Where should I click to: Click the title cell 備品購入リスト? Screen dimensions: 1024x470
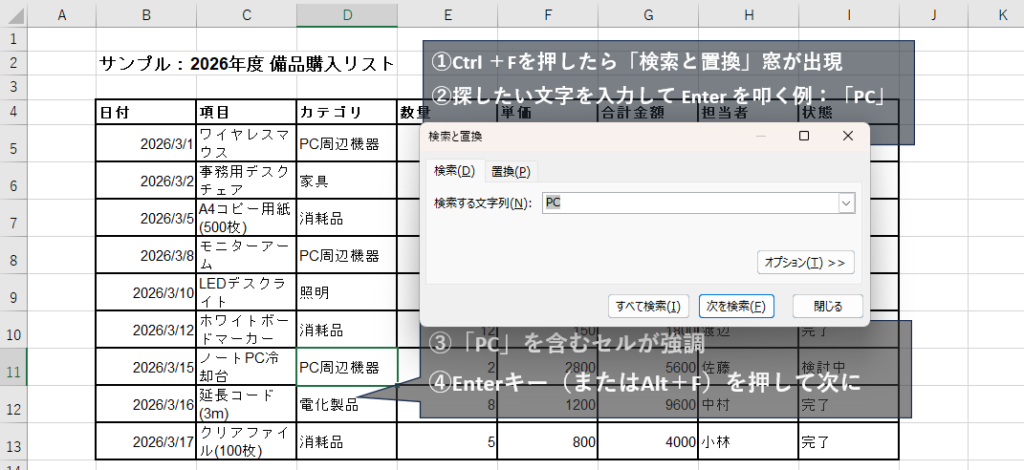pos(246,64)
